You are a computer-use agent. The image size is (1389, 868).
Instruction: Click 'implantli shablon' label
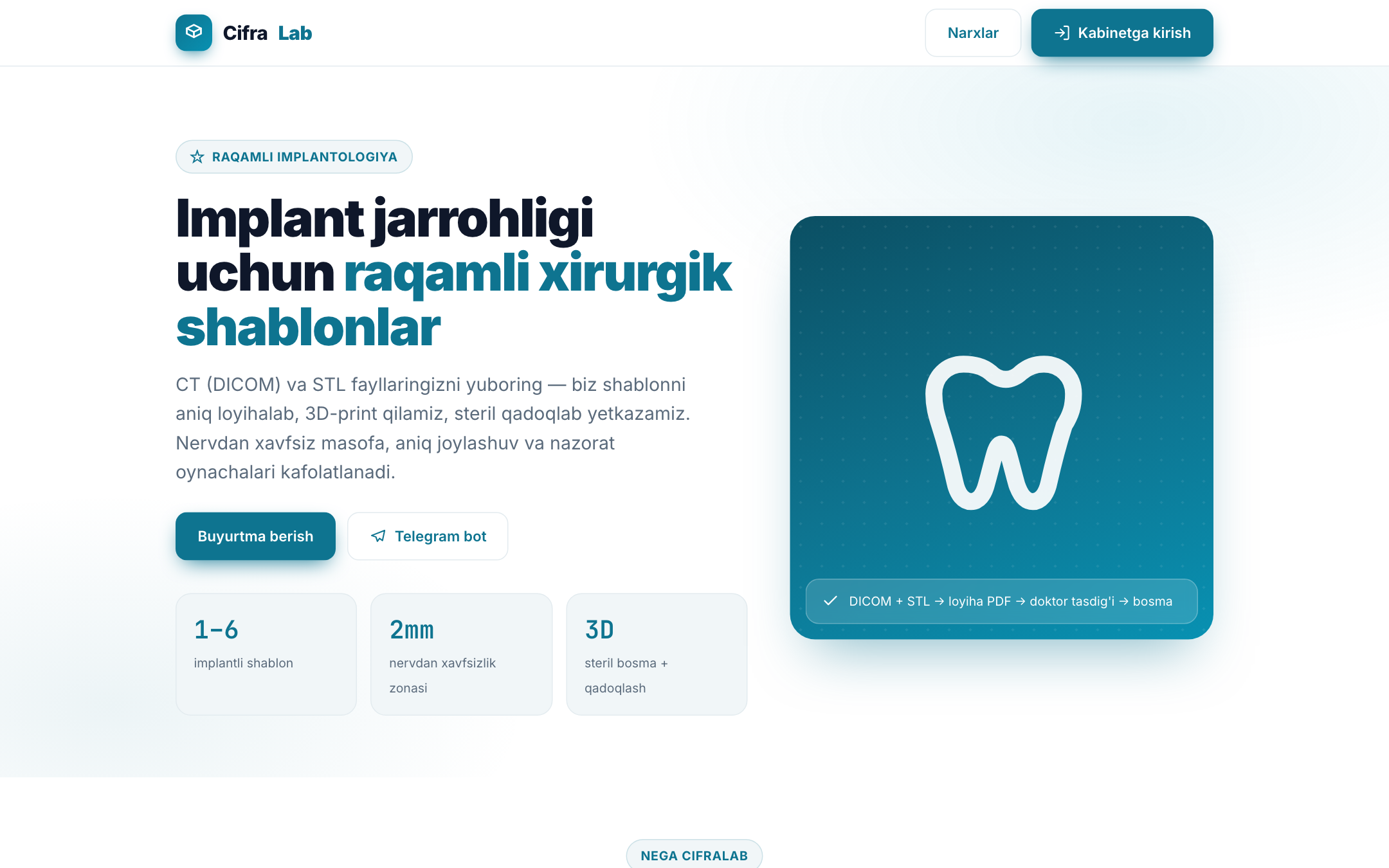[243, 663]
